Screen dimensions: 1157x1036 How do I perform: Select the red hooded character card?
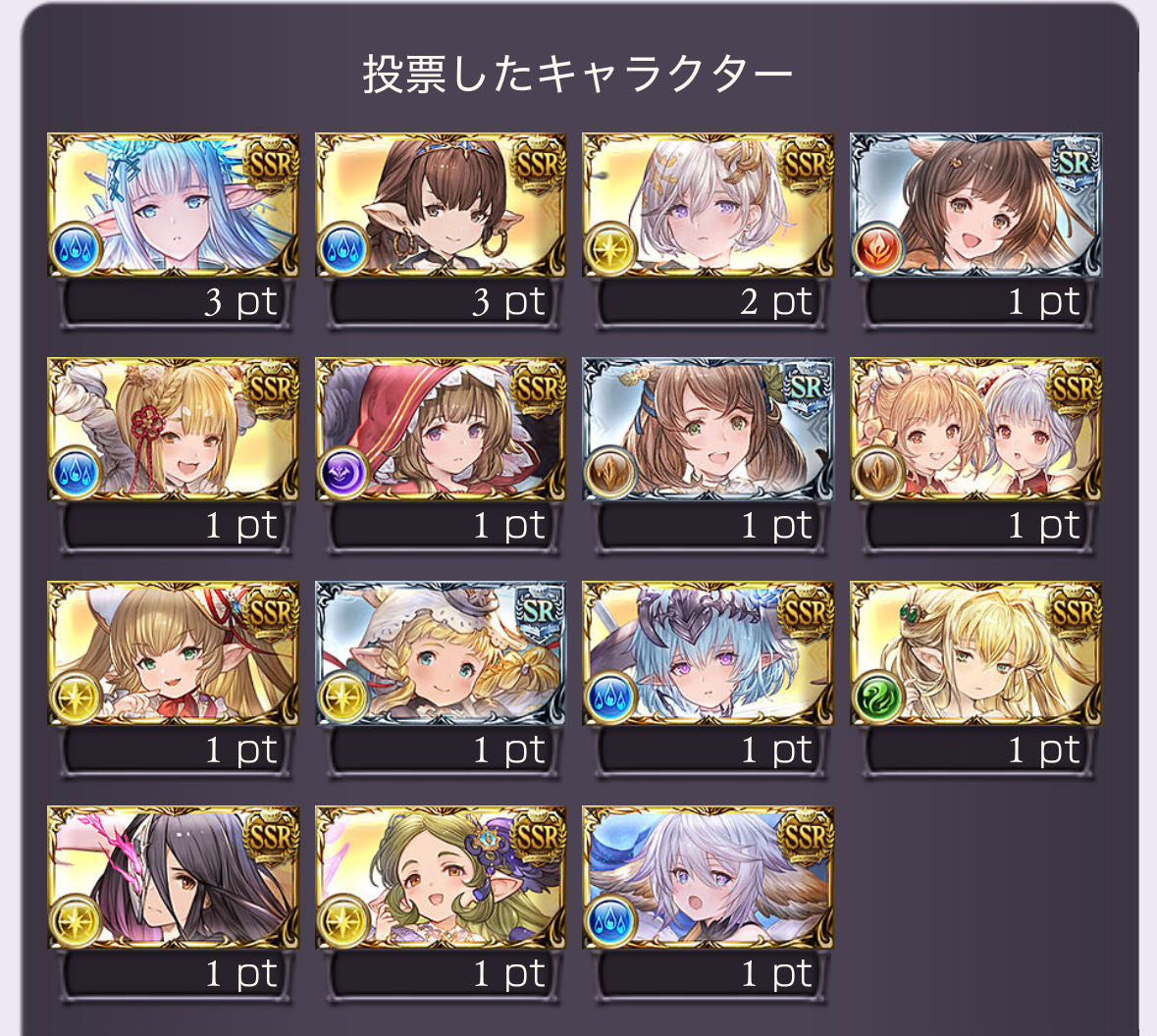441,429
